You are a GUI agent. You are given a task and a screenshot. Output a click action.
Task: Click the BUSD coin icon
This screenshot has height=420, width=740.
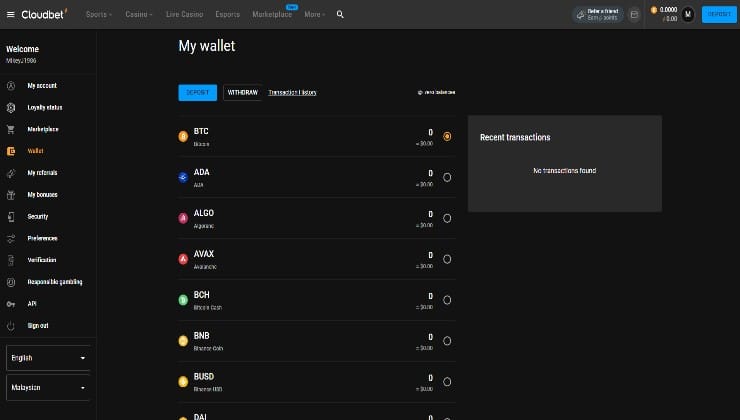click(x=183, y=382)
